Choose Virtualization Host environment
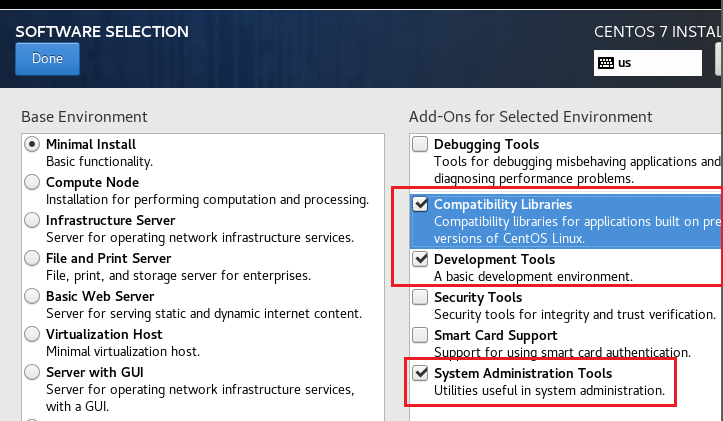The image size is (723, 421). coord(32,334)
